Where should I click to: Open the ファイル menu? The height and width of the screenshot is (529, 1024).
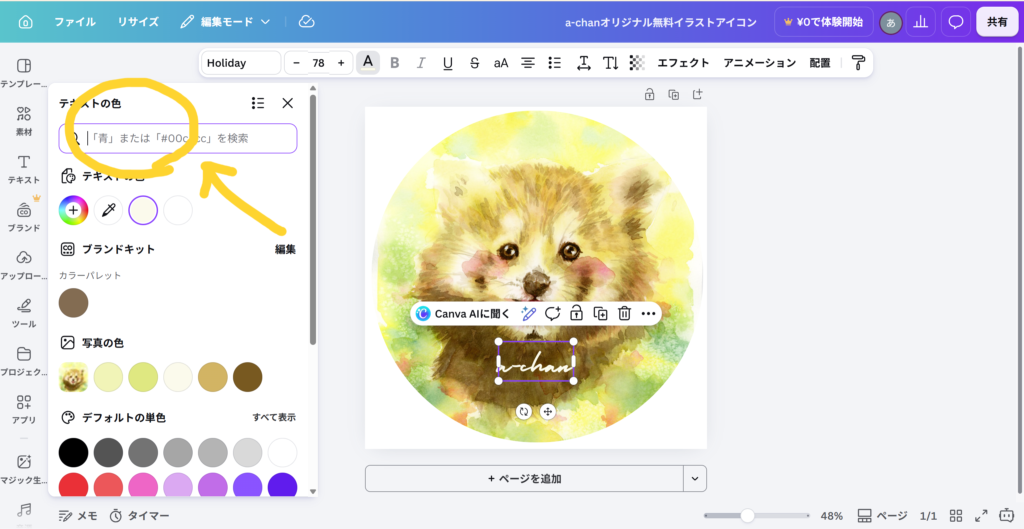click(74, 22)
